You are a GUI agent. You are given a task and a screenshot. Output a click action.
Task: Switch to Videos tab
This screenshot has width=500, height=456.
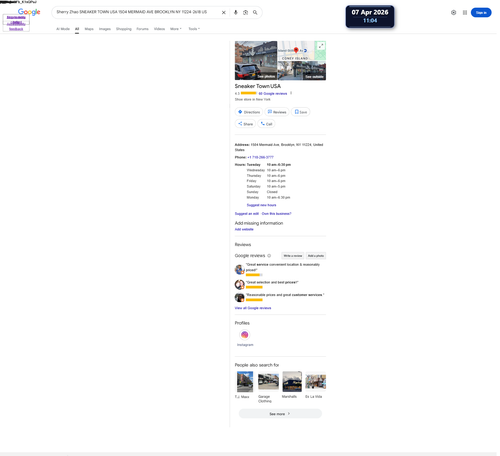point(159,29)
